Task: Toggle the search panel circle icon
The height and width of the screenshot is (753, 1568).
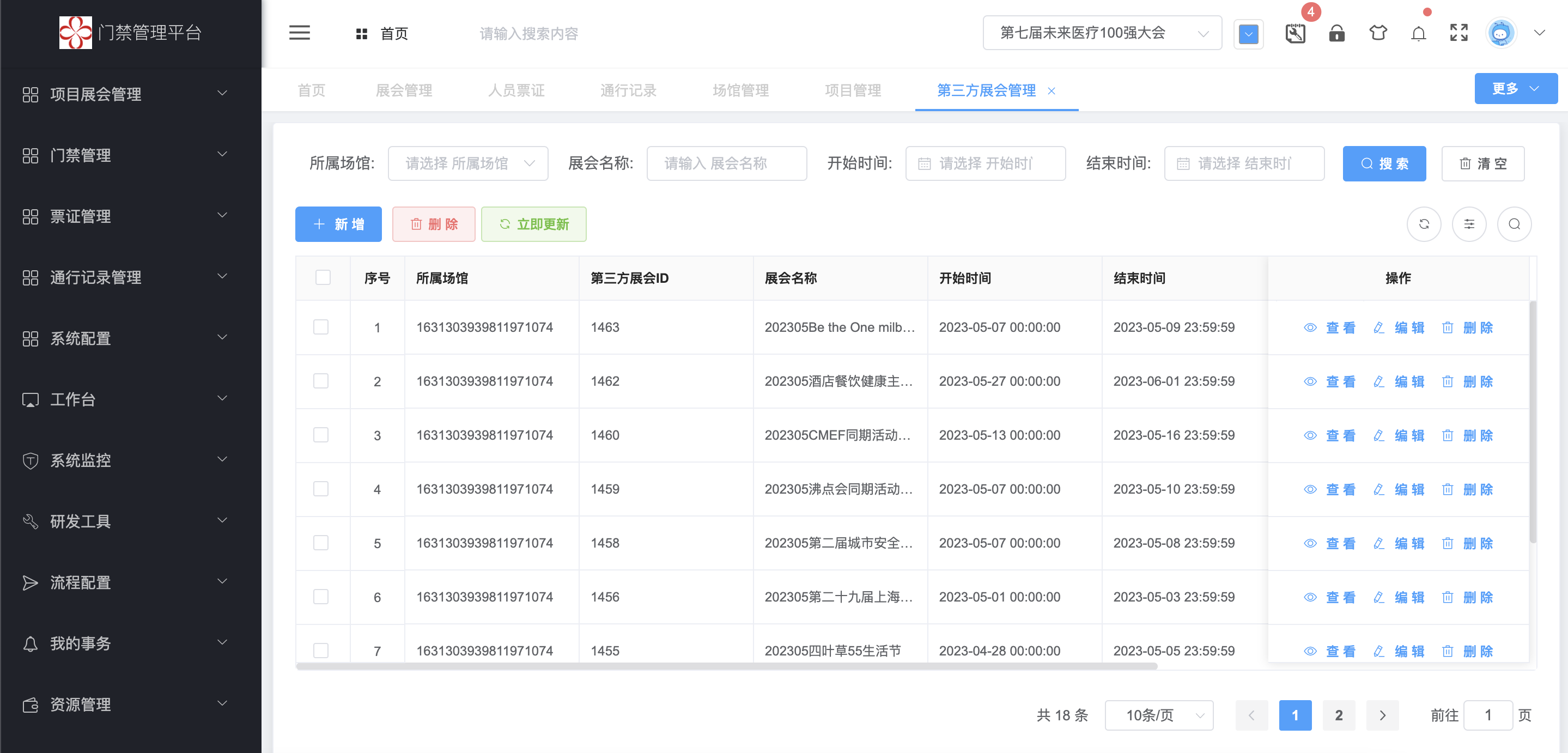Action: point(1514,224)
